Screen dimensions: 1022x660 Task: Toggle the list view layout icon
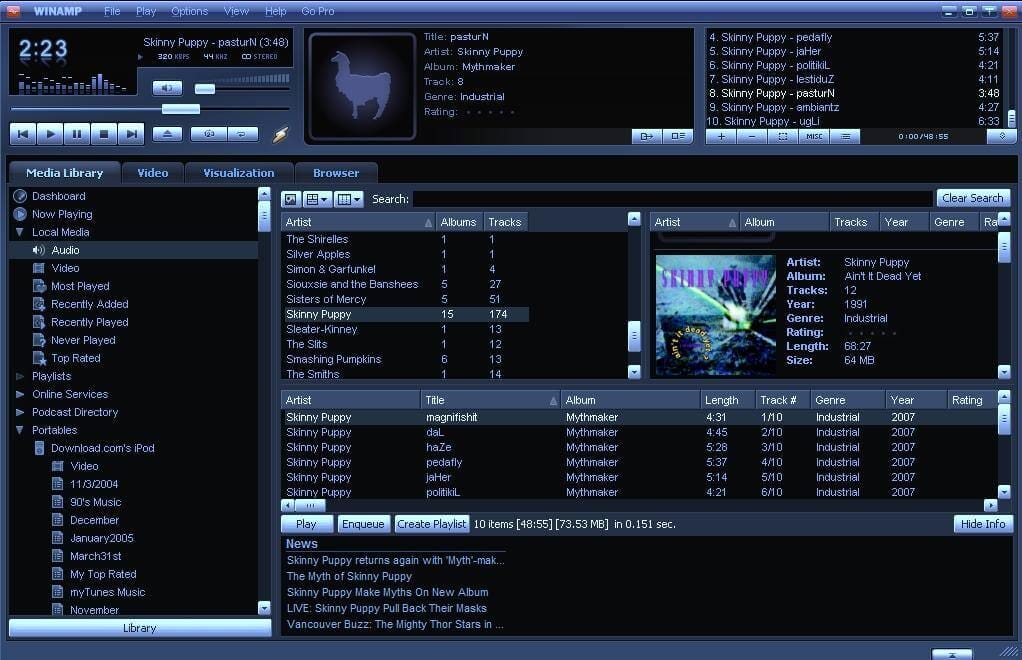coord(346,199)
